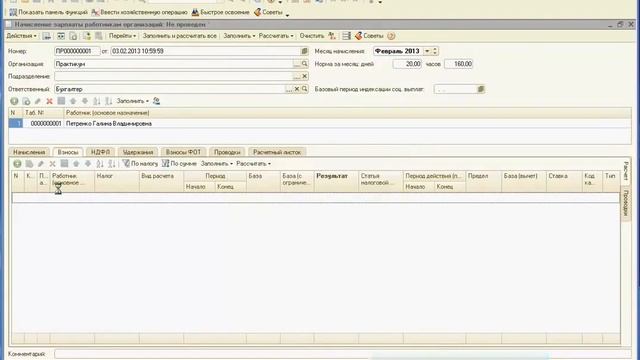Add a new row to the employee list
Screen dimensions: 640x360
coord(14,101)
